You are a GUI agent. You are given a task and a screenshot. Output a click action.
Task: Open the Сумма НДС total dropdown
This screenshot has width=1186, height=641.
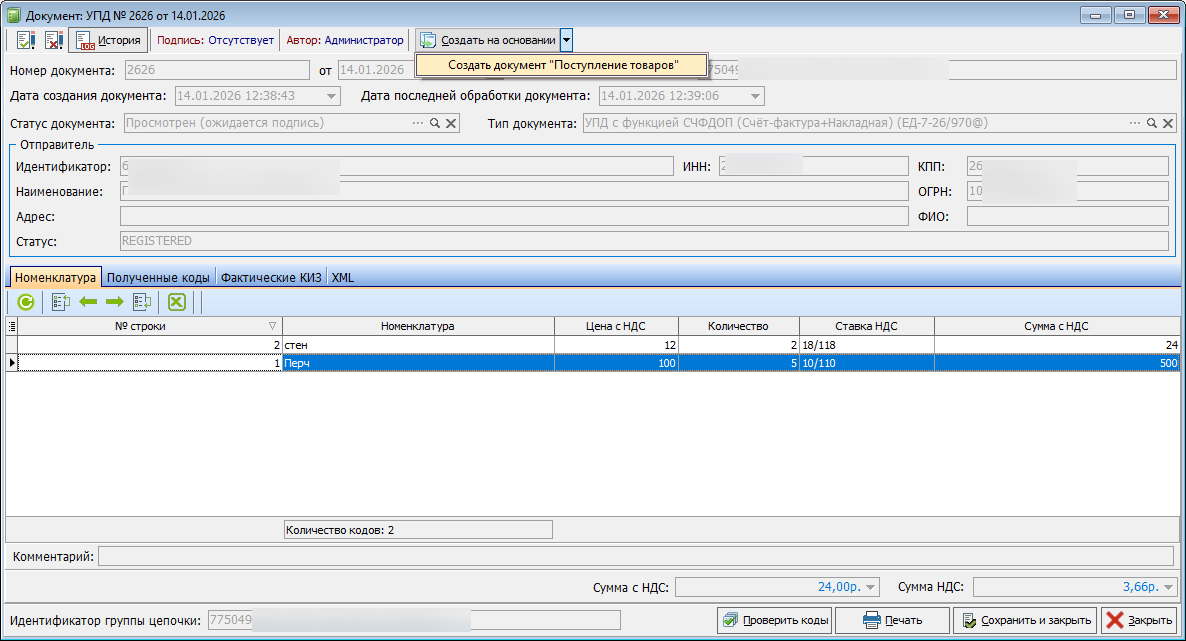coord(1169,587)
